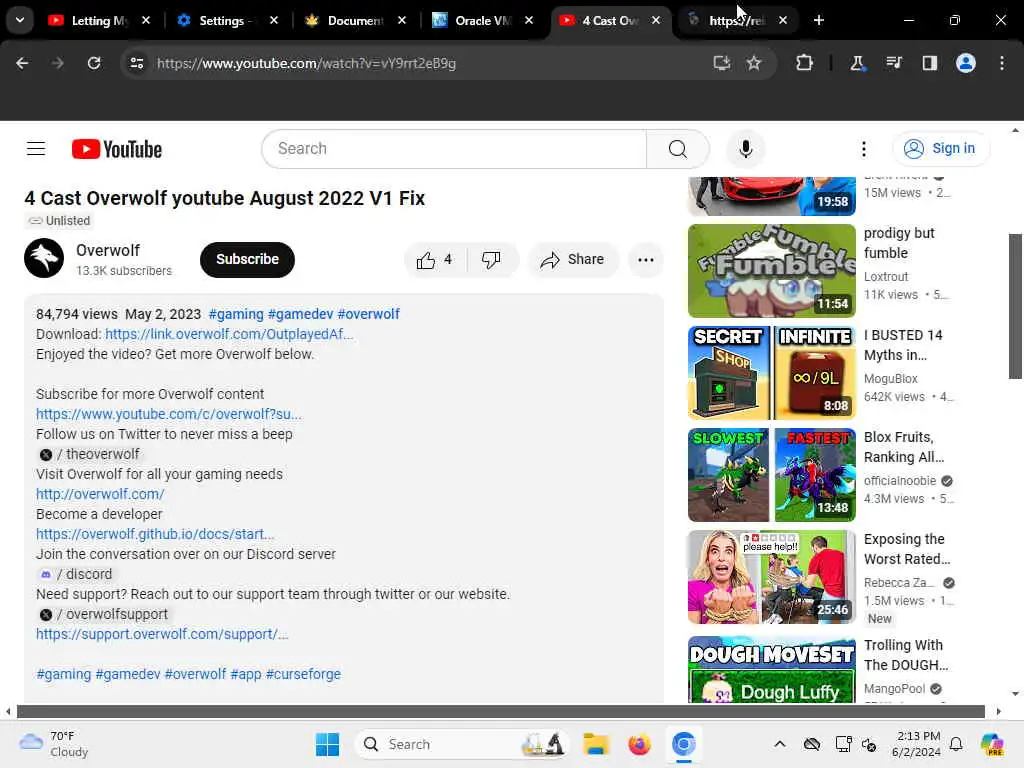The height and width of the screenshot is (768, 1024).
Task: Expand the tab search dropdown arrow
Action: (20, 20)
